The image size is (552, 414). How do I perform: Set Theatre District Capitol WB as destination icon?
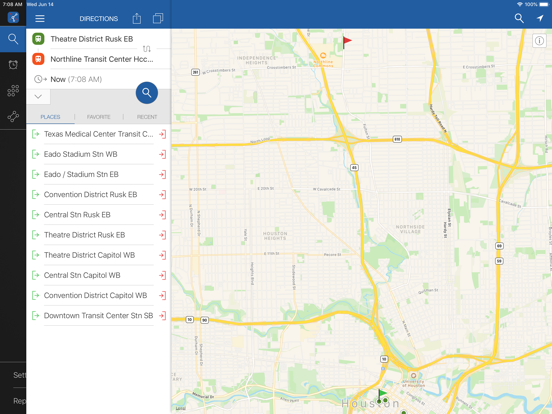(162, 255)
